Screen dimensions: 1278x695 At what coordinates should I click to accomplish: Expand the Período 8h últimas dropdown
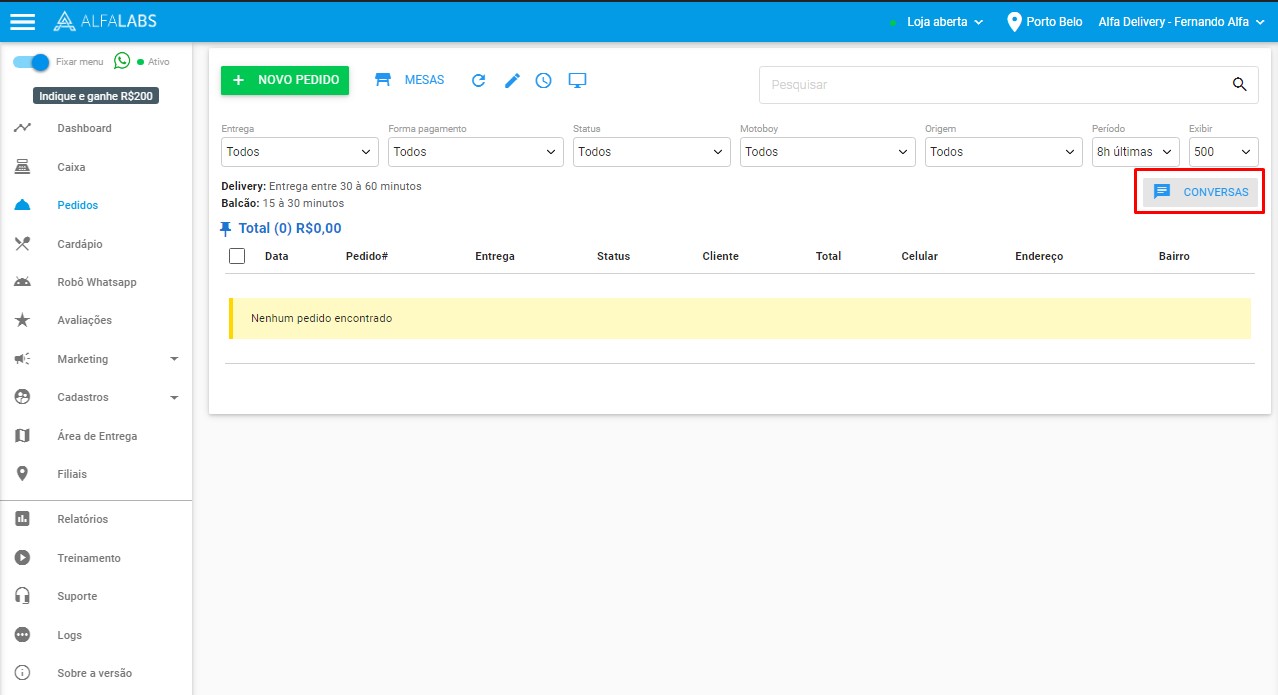[x=1135, y=152]
